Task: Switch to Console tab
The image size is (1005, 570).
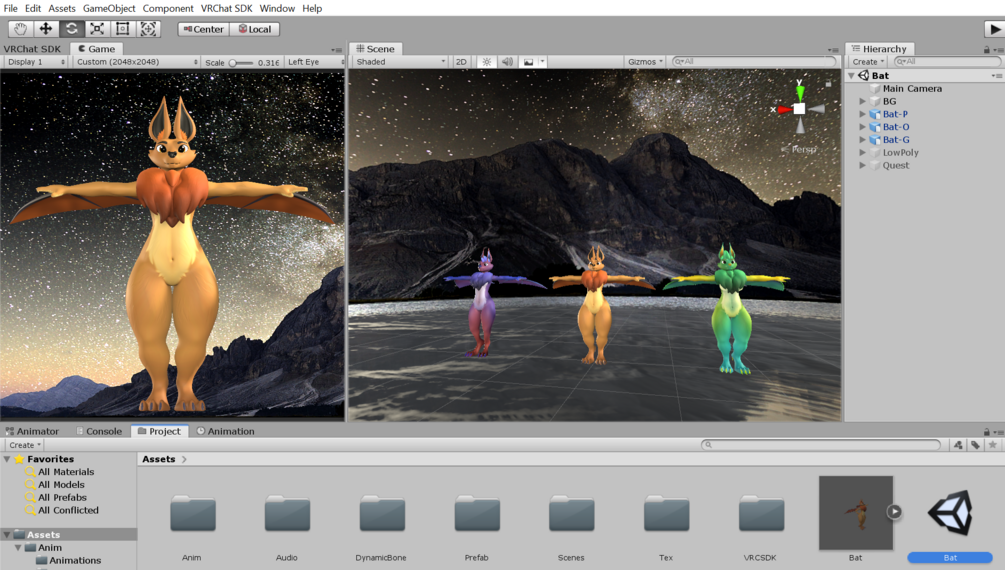Action: pyautogui.click(x=99, y=431)
